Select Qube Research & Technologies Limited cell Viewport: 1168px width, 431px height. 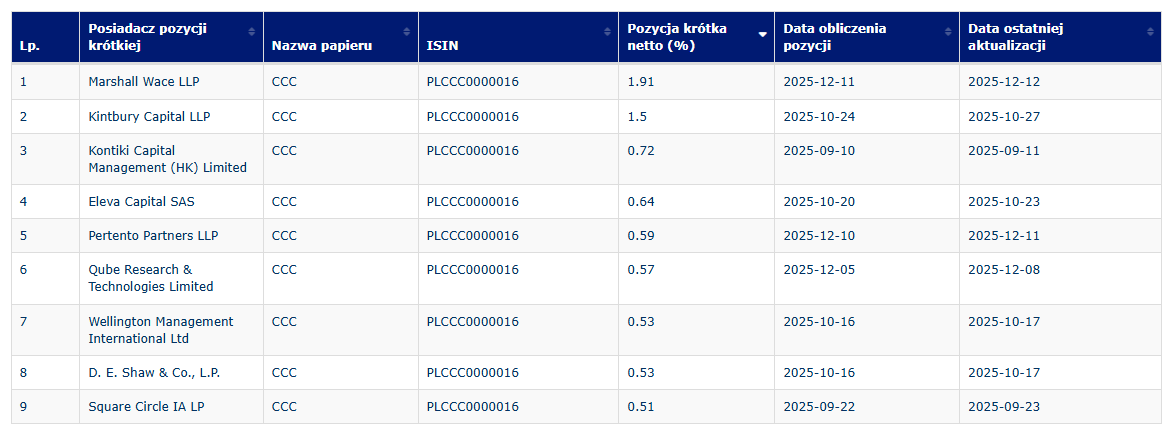(171, 278)
